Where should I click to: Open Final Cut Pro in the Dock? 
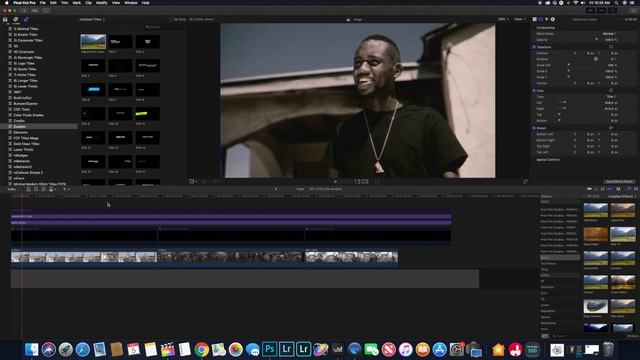point(167,349)
